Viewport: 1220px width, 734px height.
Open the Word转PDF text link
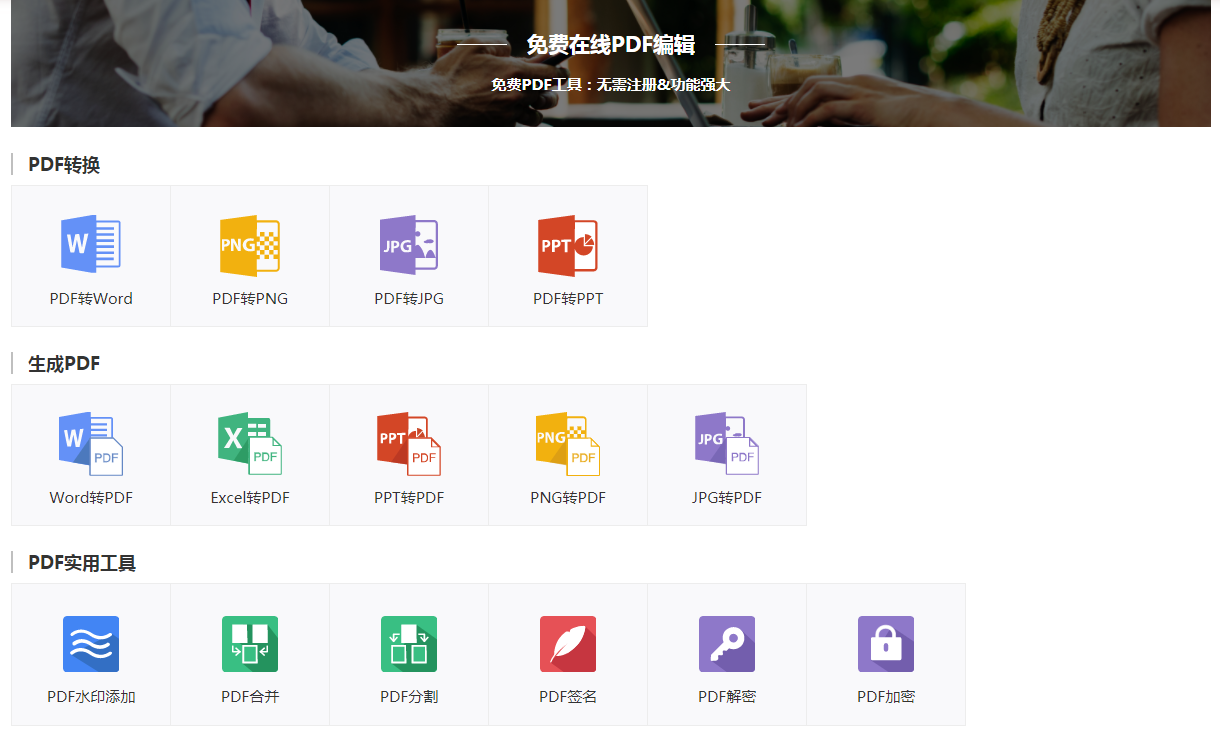pos(91,497)
